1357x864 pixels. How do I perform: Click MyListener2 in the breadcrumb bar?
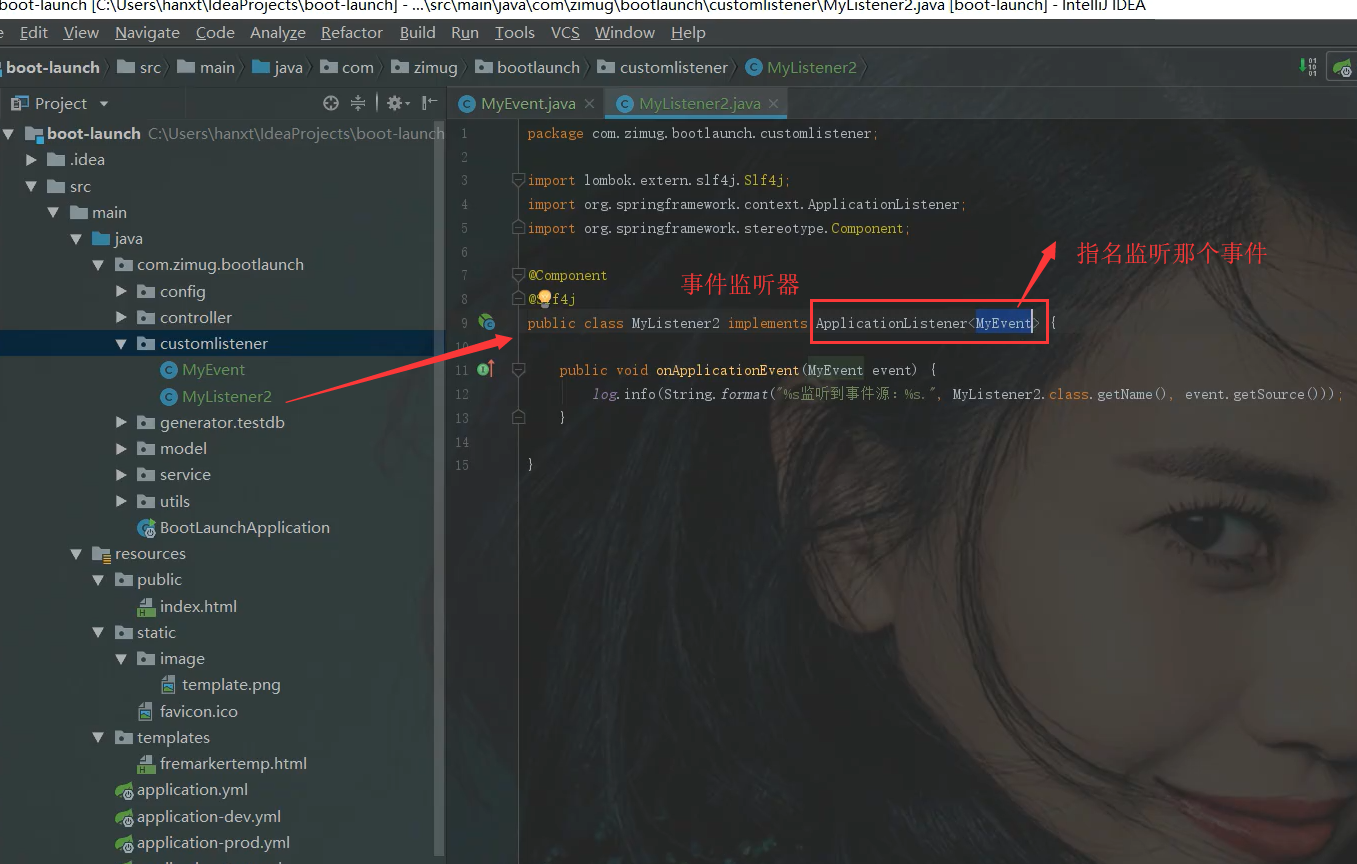(801, 67)
